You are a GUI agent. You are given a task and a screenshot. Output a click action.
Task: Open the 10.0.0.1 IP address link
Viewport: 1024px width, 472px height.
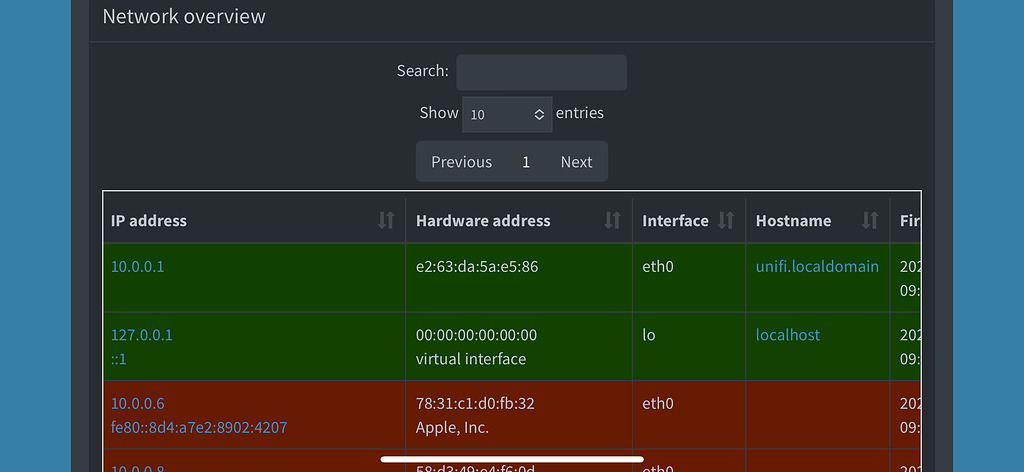coord(137,267)
